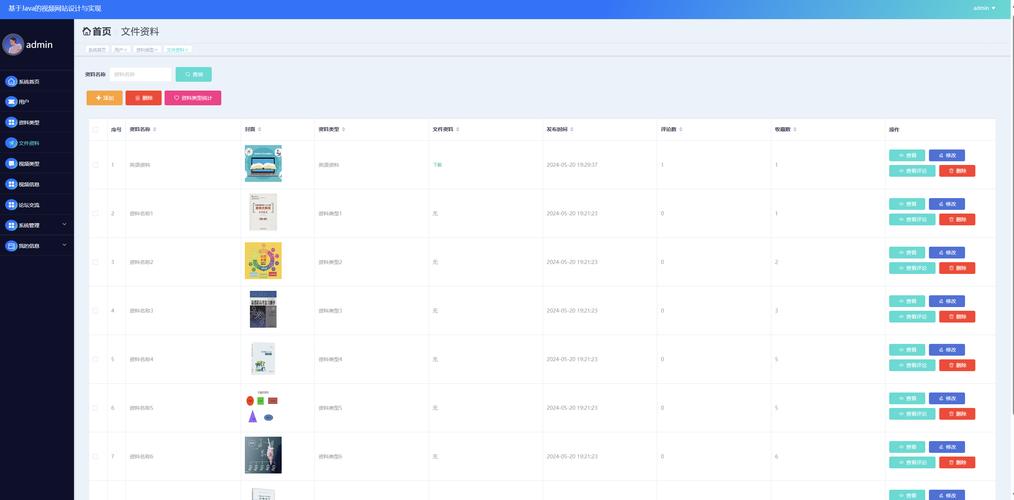Click the 论坛交流 sidebar icon
The height and width of the screenshot is (500, 1014).
click(x=11, y=204)
